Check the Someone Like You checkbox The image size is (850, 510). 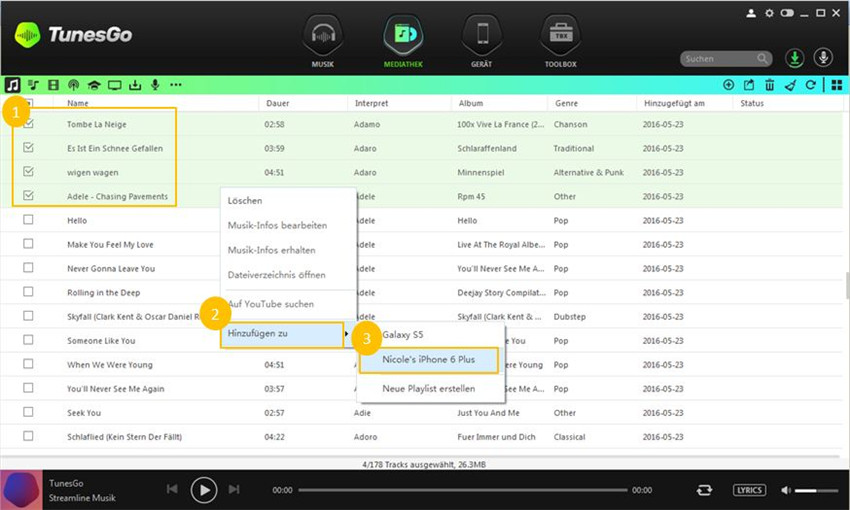tap(28, 339)
